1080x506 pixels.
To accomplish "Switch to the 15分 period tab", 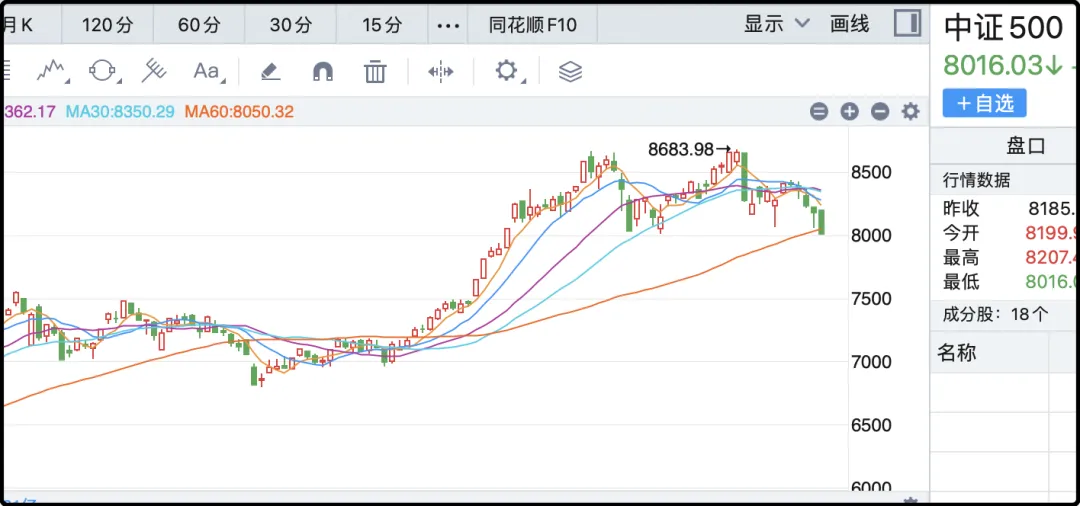I will point(382,25).
